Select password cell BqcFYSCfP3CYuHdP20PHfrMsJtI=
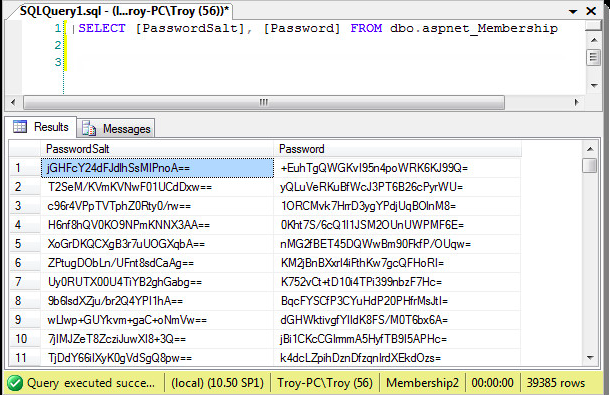610x395 pixels. coord(397,301)
